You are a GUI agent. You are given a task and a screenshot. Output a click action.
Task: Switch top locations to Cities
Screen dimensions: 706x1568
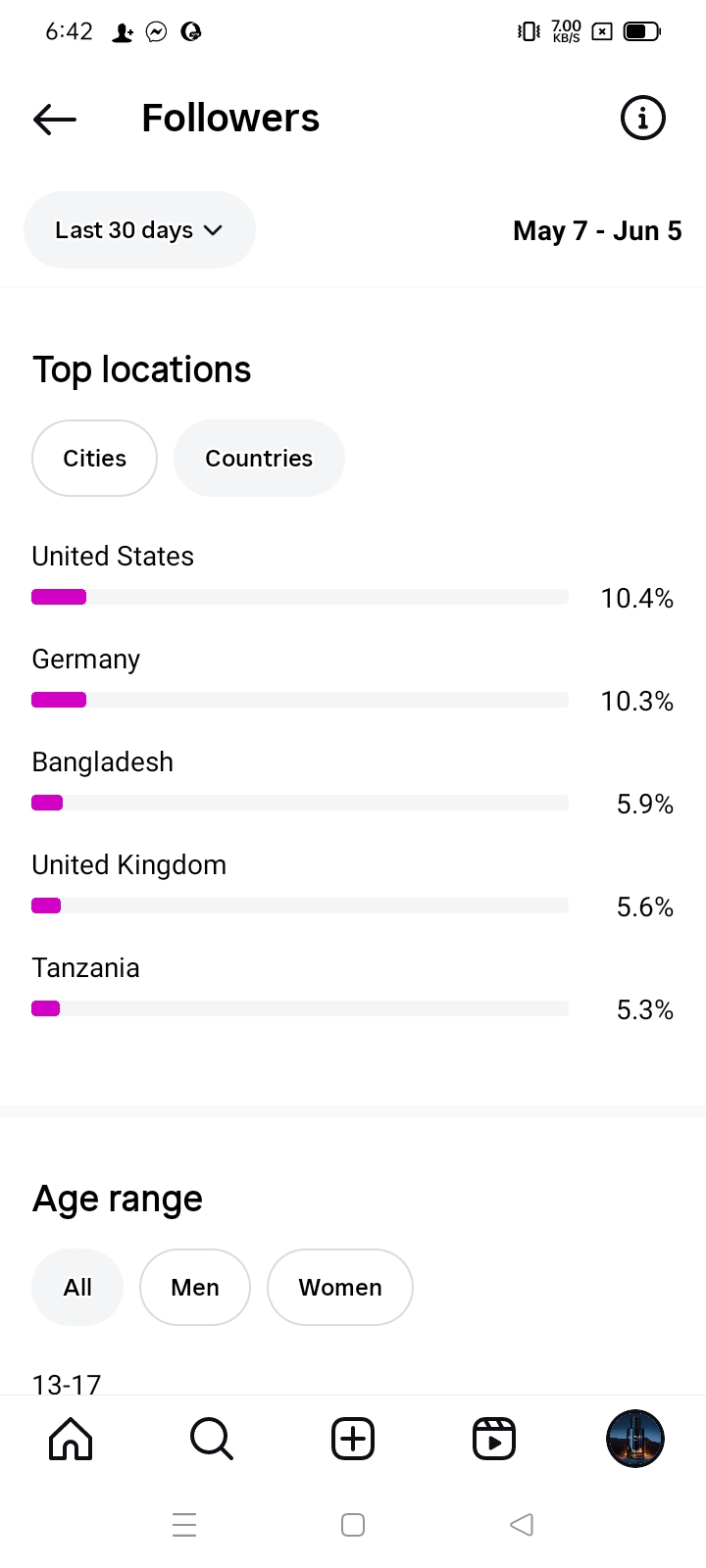(94, 459)
